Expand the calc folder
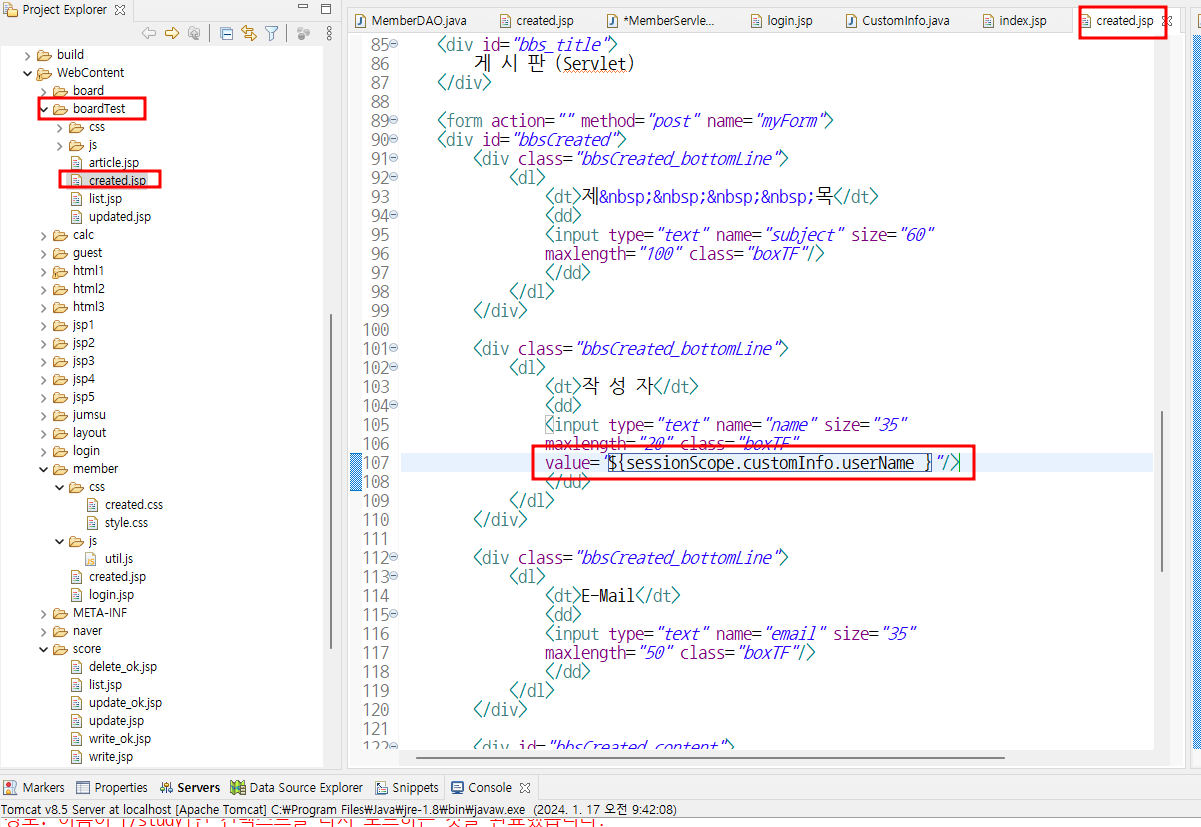Viewport: 1201px width, 827px height. click(x=44, y=235)
